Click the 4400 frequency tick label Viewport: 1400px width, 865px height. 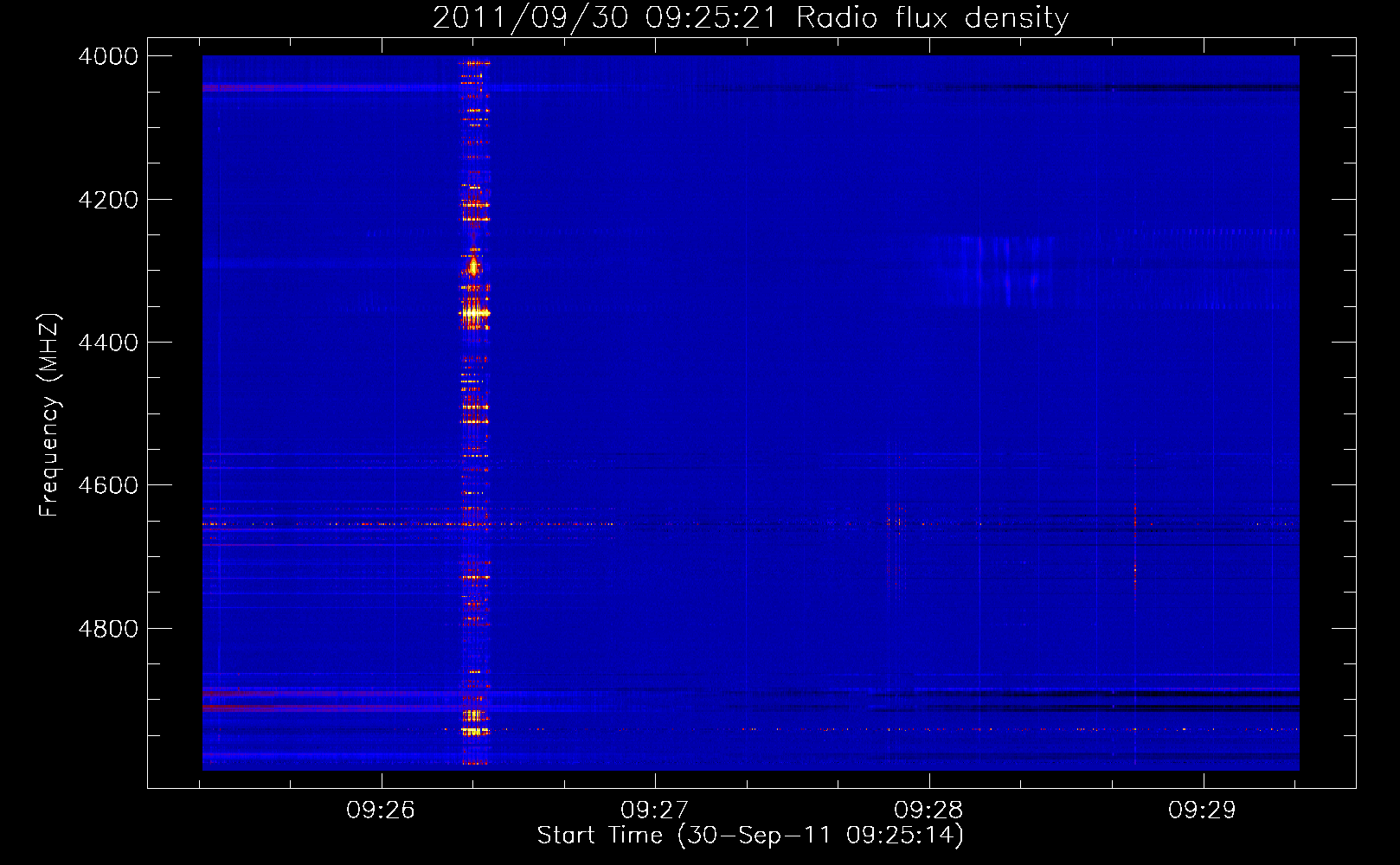click(x=108, y=343)
